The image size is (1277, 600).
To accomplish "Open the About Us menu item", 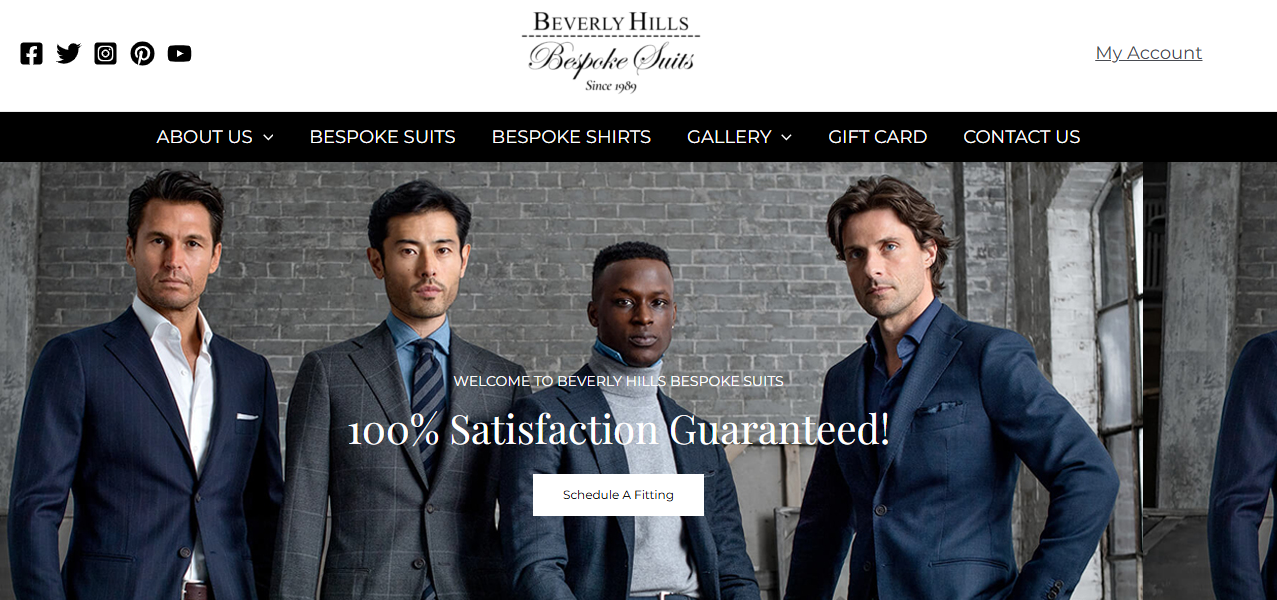I will tap(205, 137).
